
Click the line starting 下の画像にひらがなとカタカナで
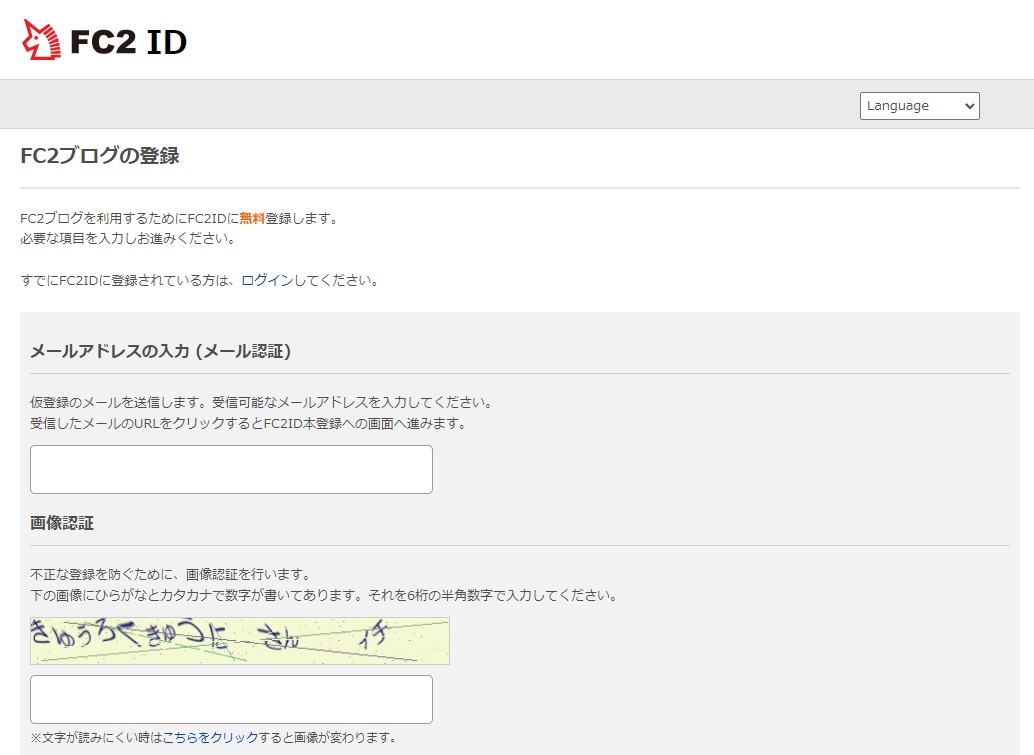(x=324, y=595)
